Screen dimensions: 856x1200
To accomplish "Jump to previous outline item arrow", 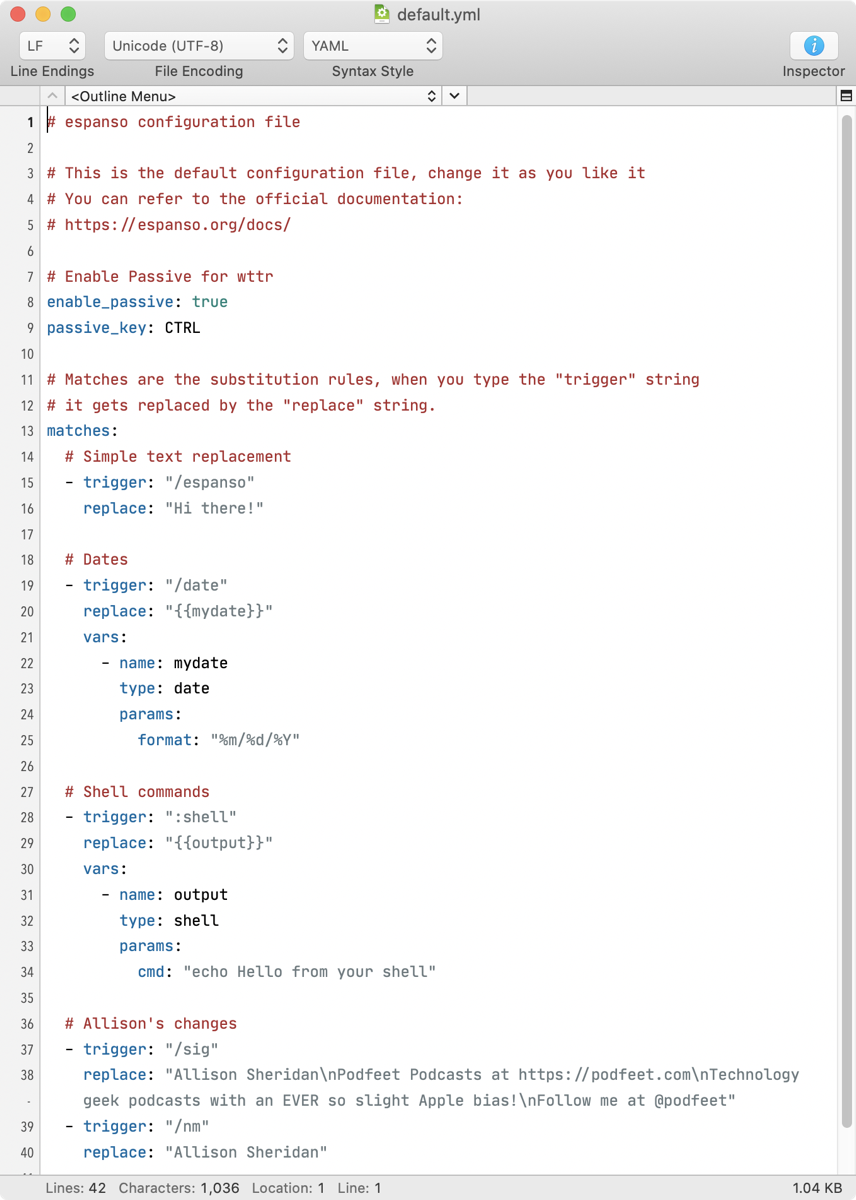I will (x=53, y=96).
